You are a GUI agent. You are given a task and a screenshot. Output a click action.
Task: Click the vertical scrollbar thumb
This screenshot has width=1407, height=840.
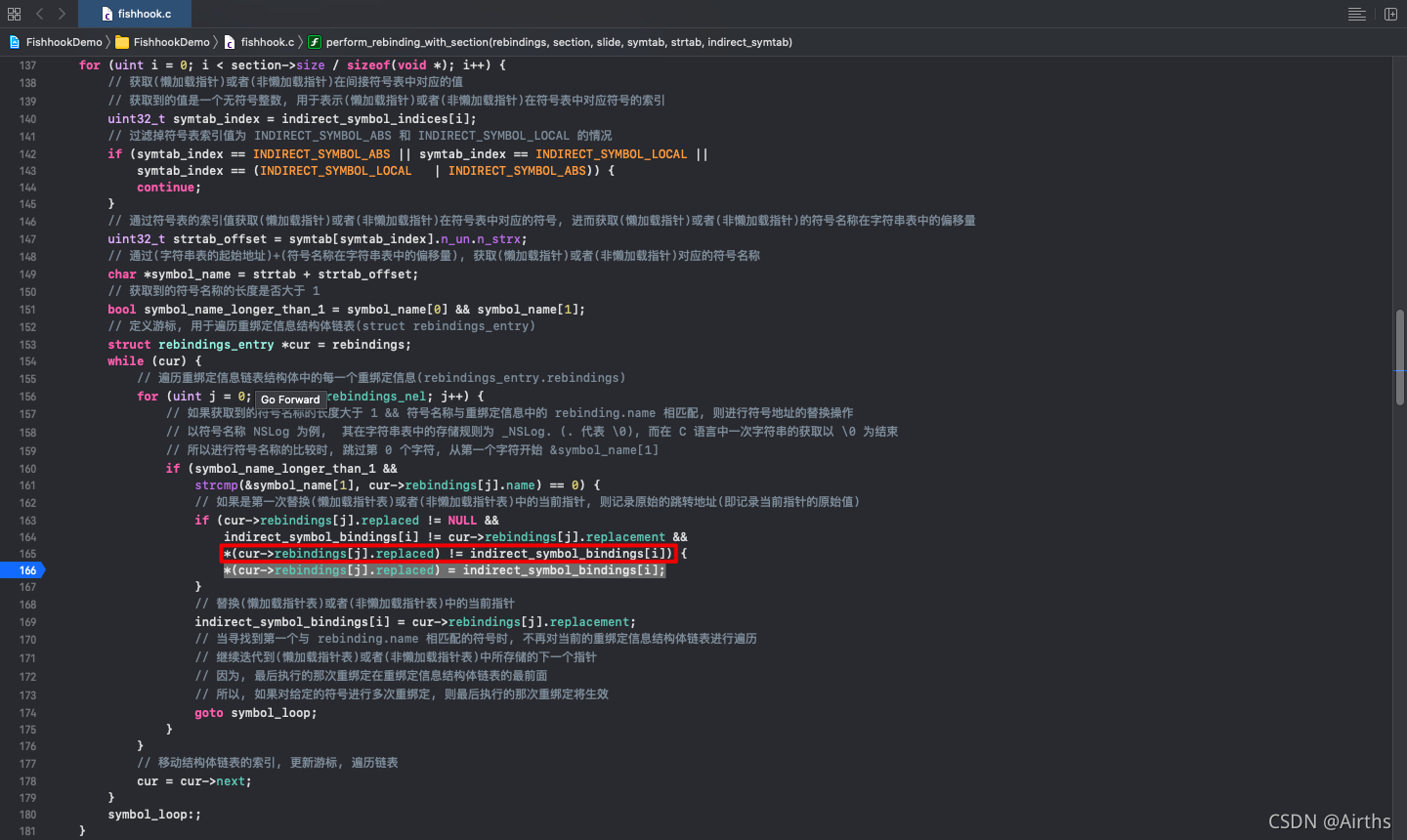pos(1400,357)
